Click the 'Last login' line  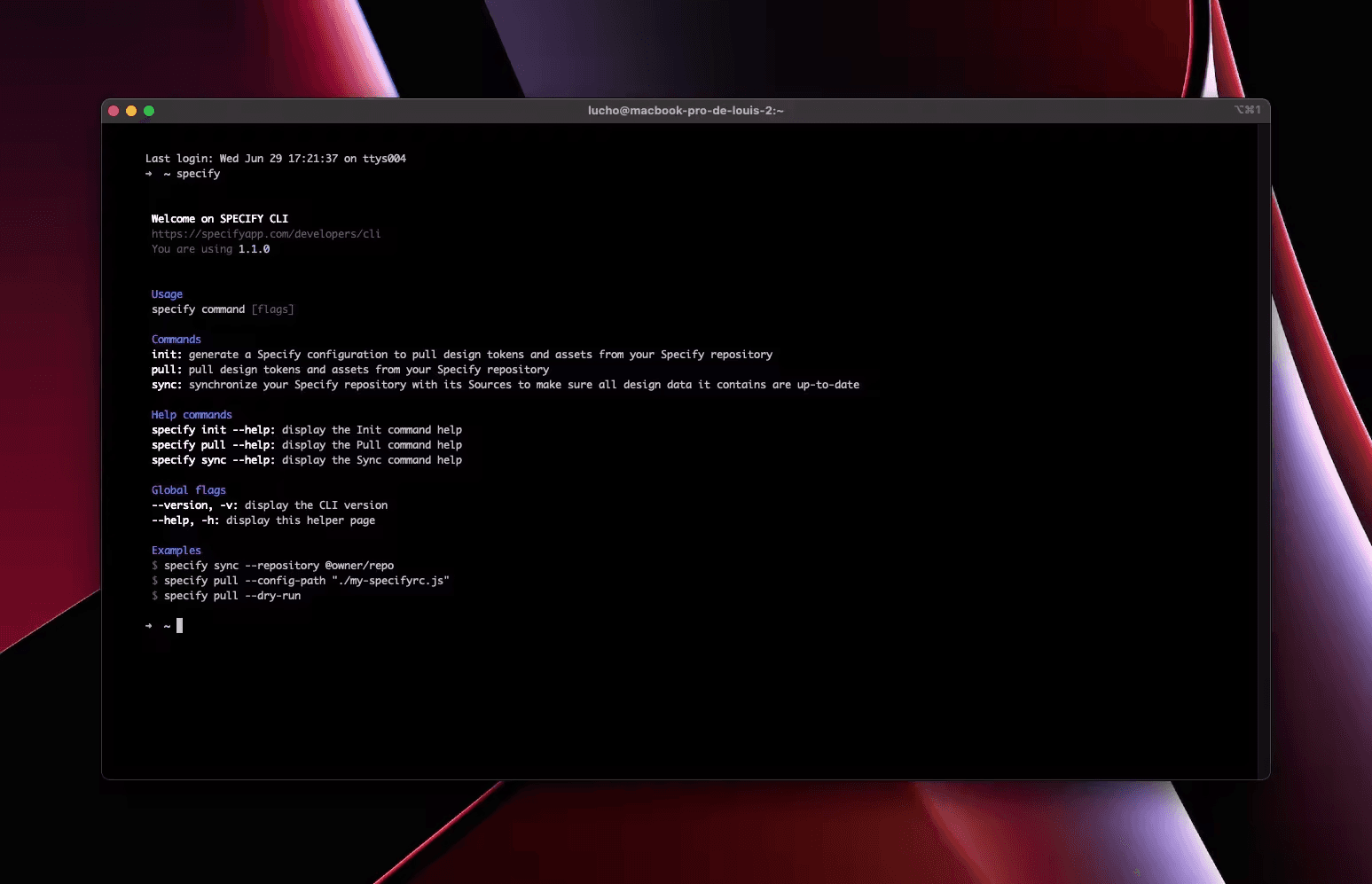pos(276,159)
